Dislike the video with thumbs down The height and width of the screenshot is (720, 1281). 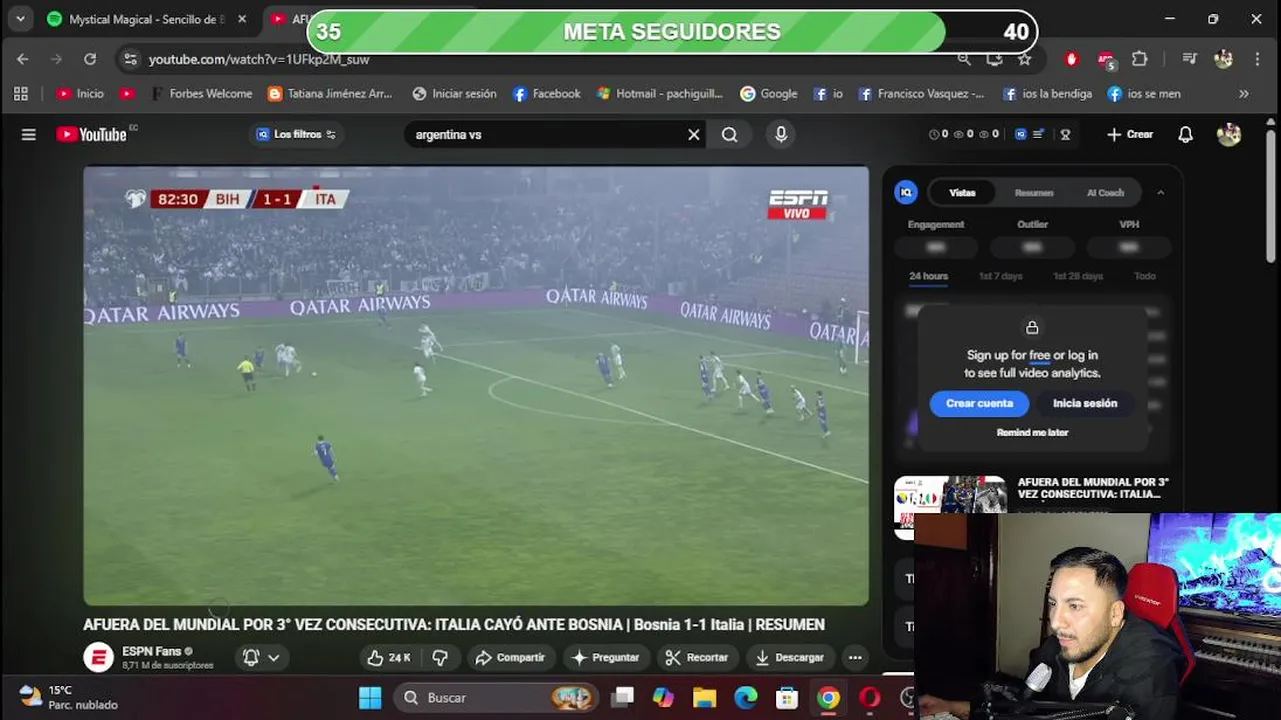(x=439, y=657)
